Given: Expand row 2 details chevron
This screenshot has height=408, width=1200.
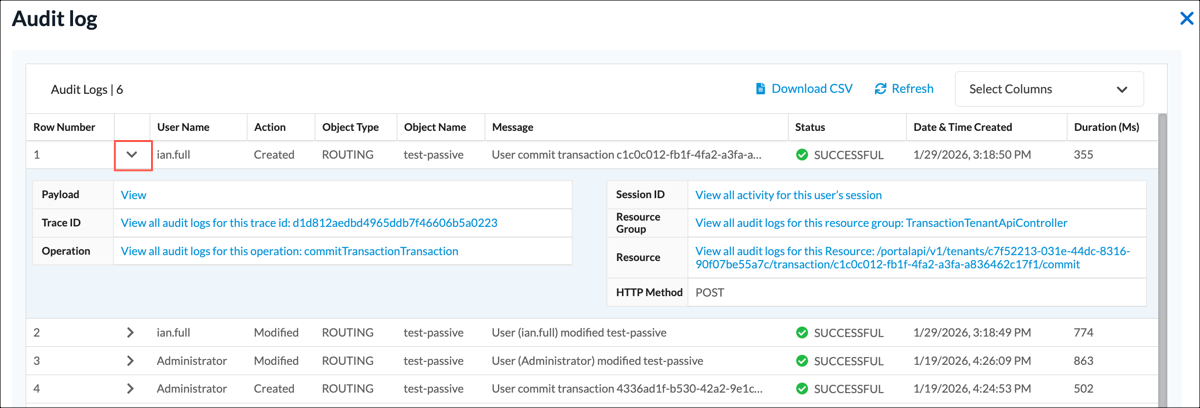Looking at the screenshot, I should click(130, 332).
